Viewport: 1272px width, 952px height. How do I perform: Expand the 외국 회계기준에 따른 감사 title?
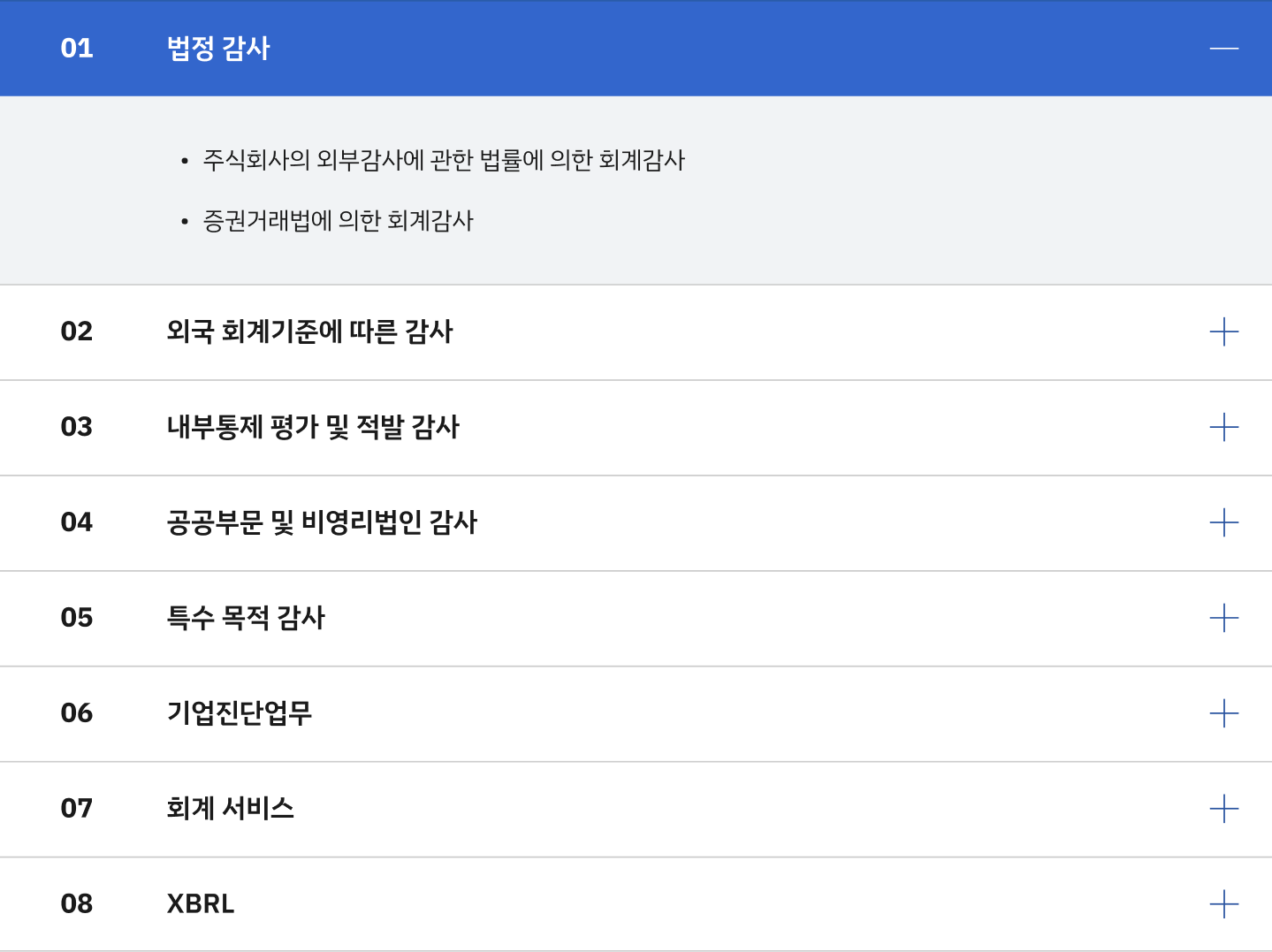[309, 332]
